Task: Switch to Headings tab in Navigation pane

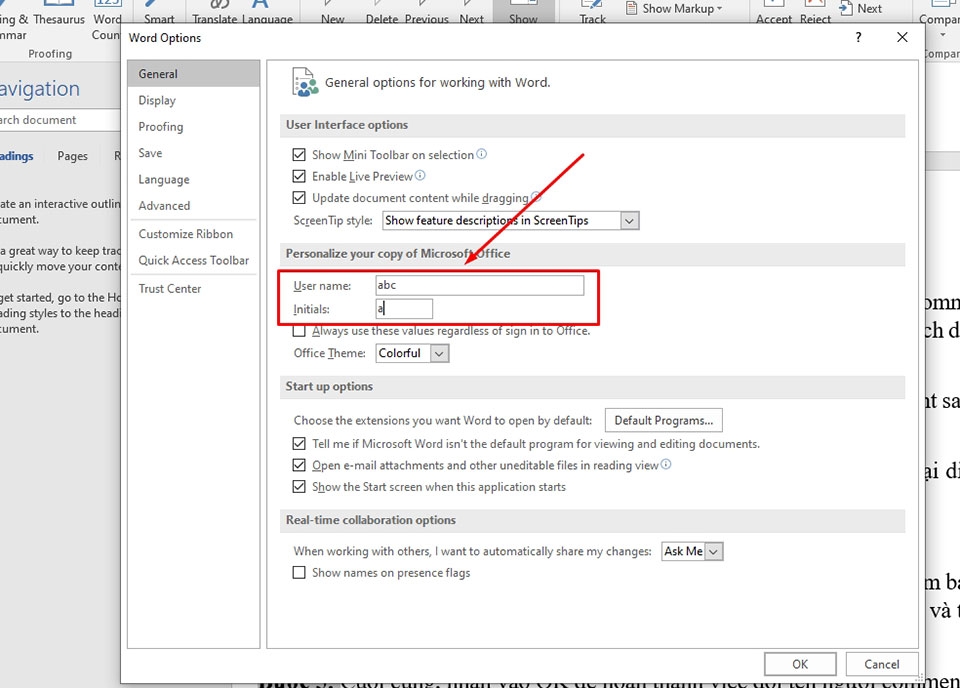Action: coord(17,156)
